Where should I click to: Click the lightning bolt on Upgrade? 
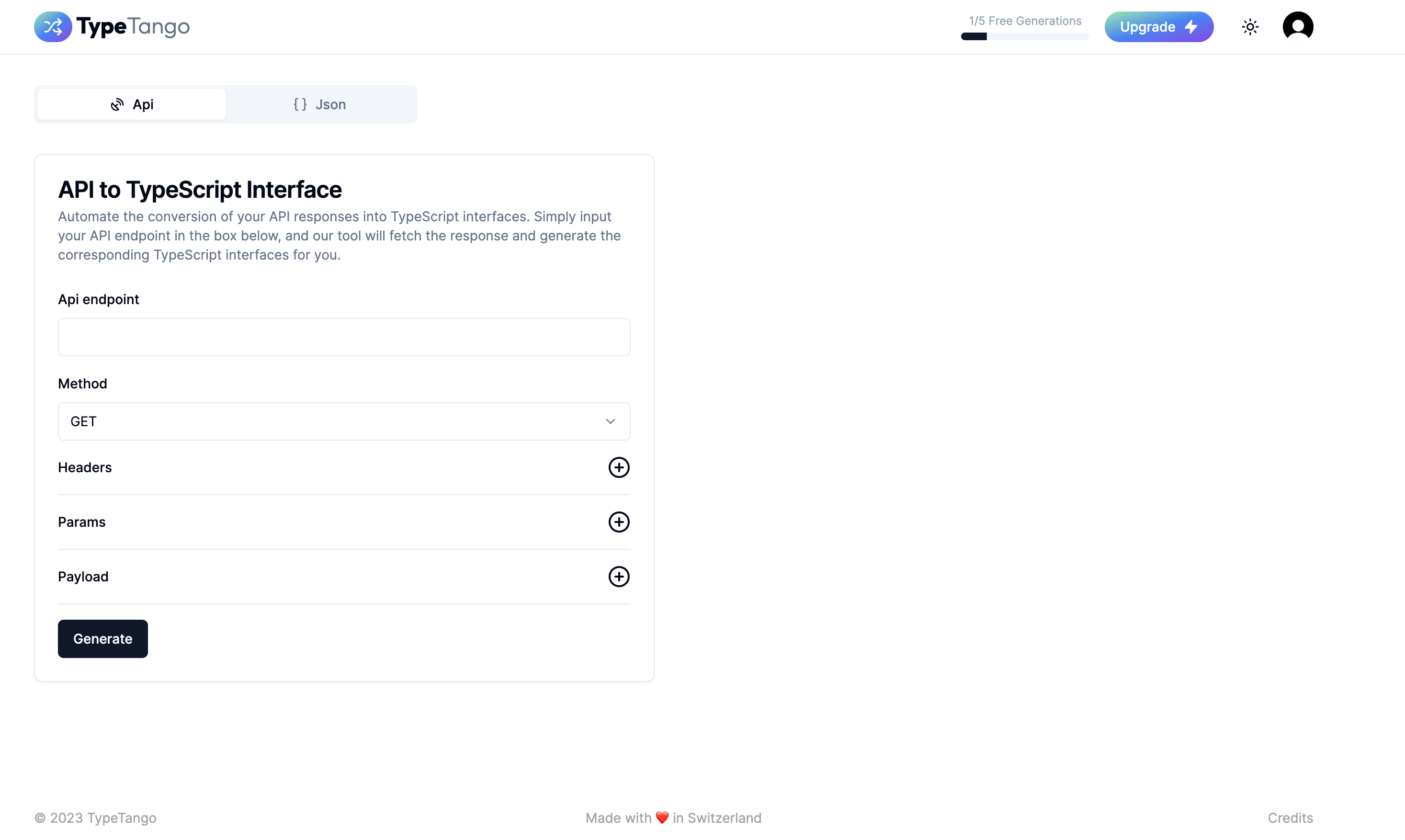1192,27
